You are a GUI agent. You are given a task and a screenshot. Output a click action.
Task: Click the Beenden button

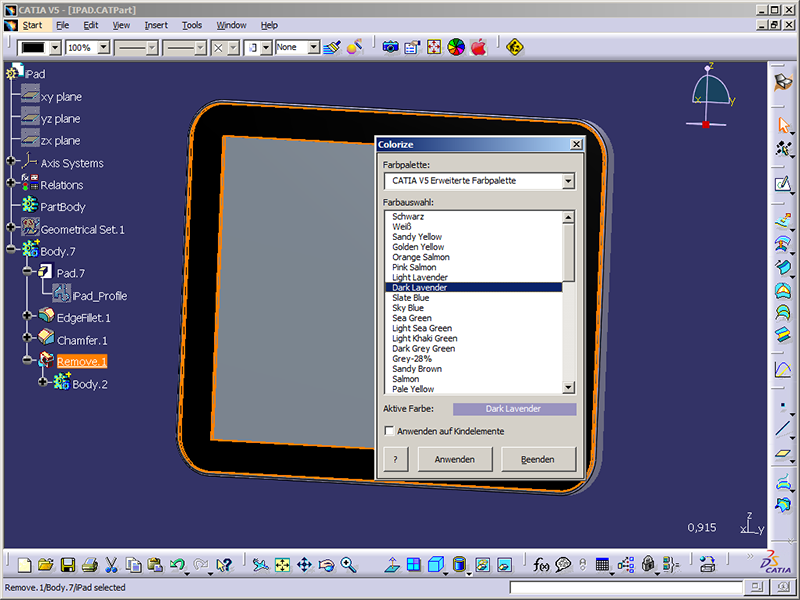(x=538, y=459)
